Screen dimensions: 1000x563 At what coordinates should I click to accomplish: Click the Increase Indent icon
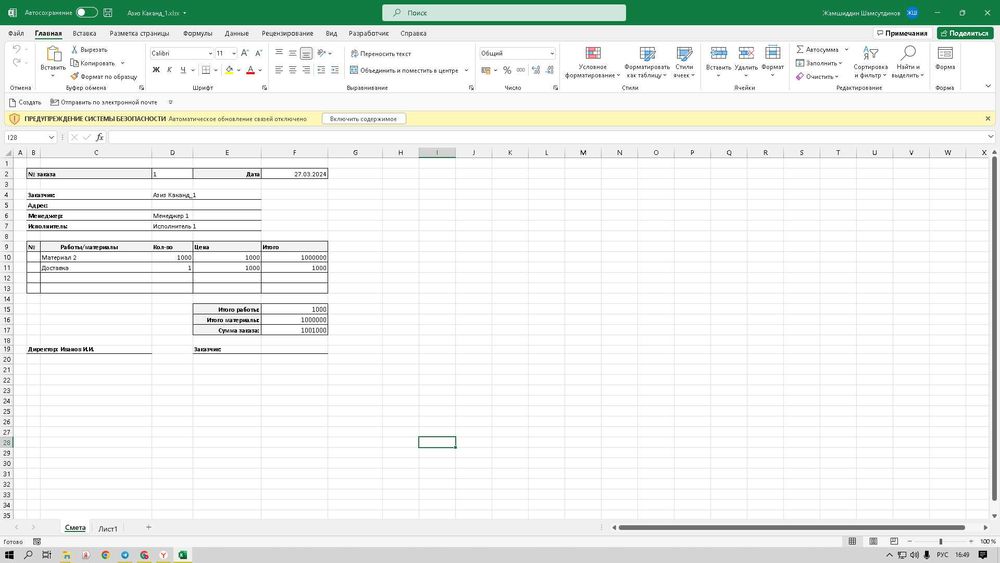click(x=335, y=70)
